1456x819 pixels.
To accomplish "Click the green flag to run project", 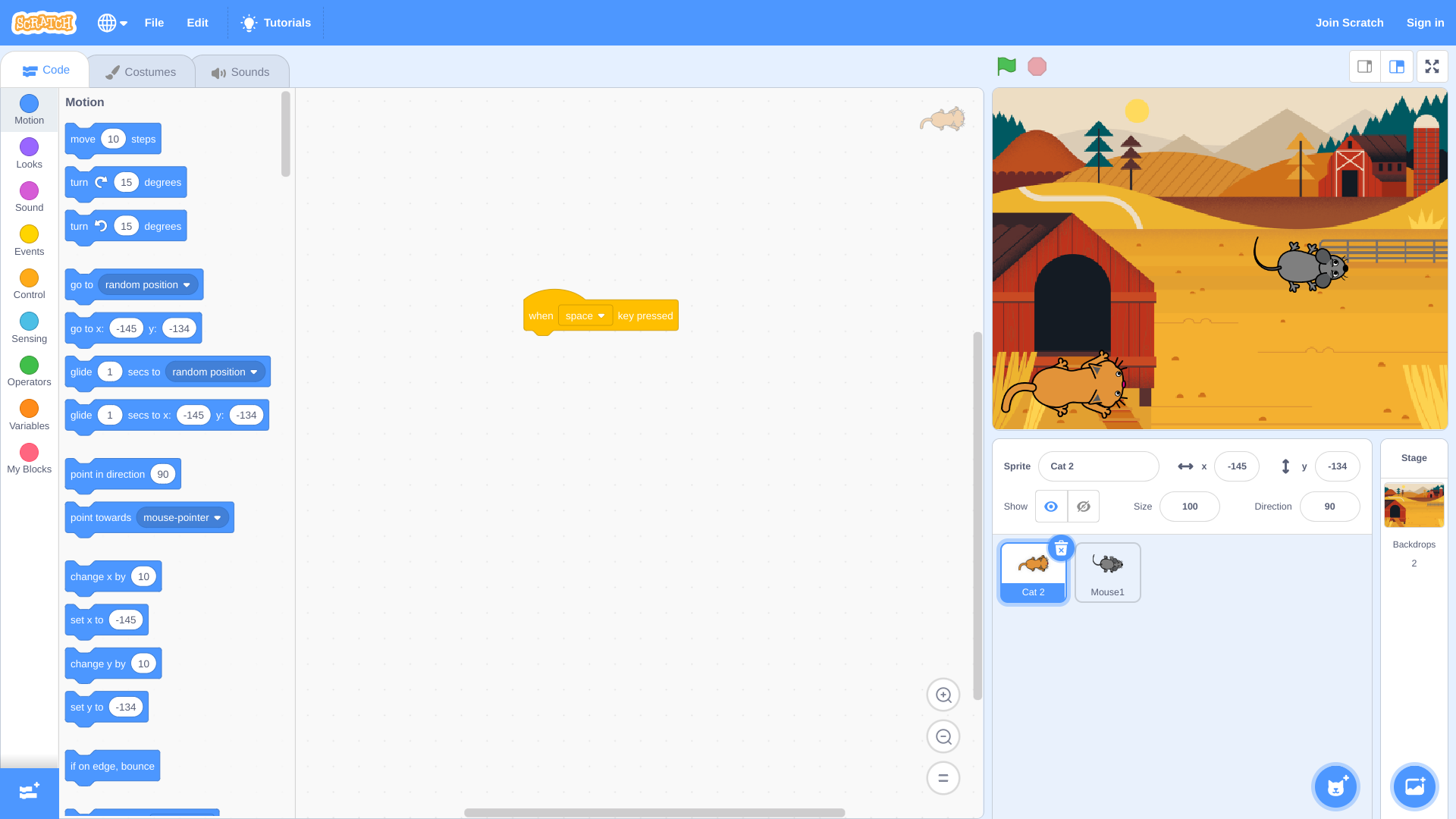I will pyautogui.click(x=1006, y=67).
